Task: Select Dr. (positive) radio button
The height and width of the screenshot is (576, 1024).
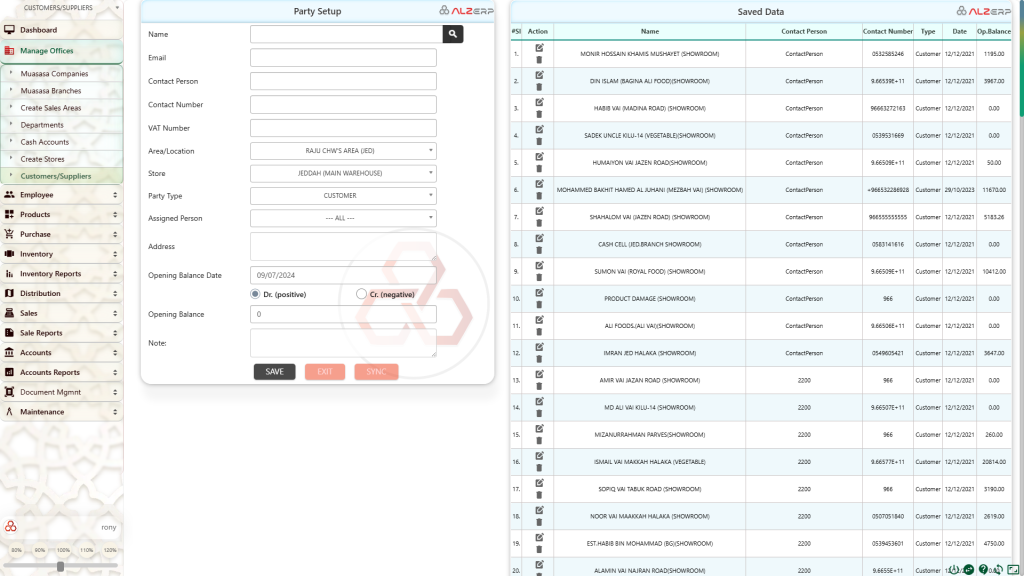Action: 255,294
